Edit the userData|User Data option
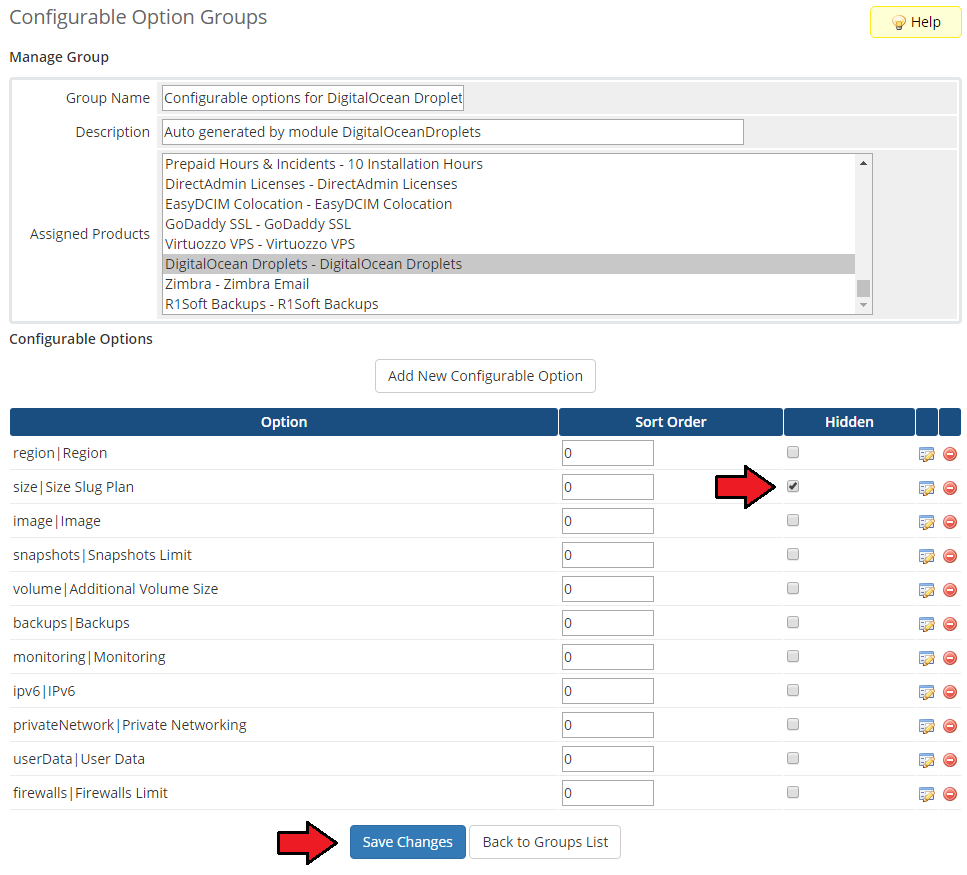Image resolution: width=967 pixels, height=875 pixels. coord(926,760)
